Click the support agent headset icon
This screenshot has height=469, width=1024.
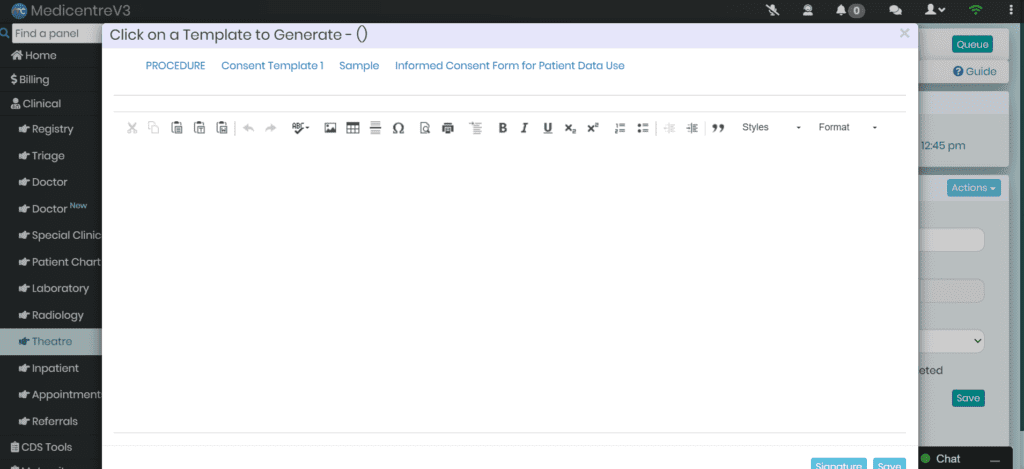click(808, 10)
